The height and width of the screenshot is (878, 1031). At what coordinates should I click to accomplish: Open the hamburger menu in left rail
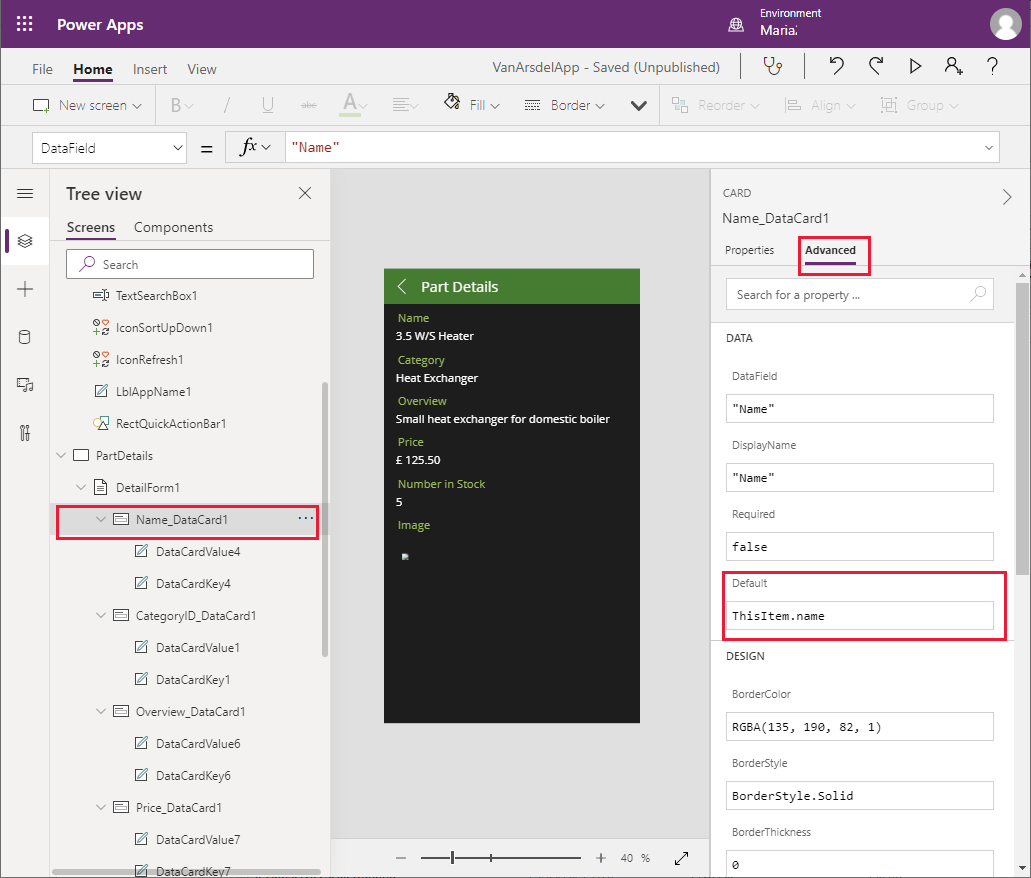(x=25, y=193)
